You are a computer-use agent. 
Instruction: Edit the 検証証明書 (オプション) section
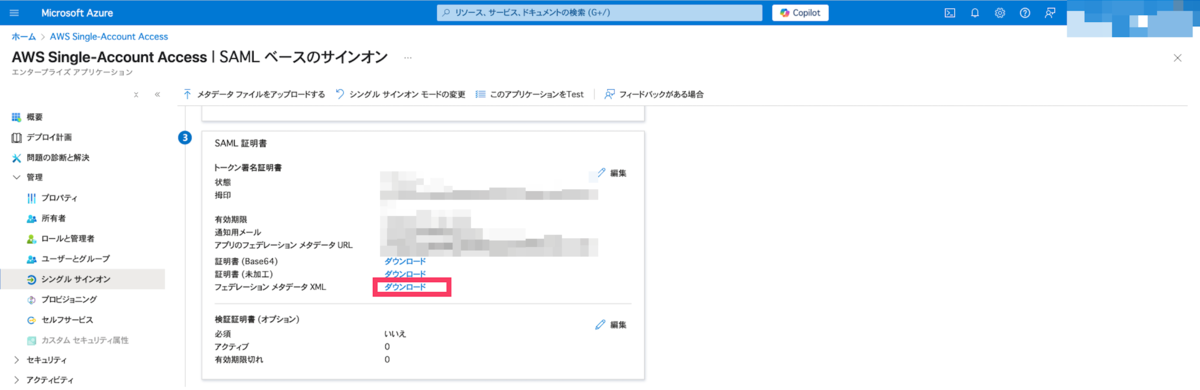pyautogui.click(x=611, y=324)
